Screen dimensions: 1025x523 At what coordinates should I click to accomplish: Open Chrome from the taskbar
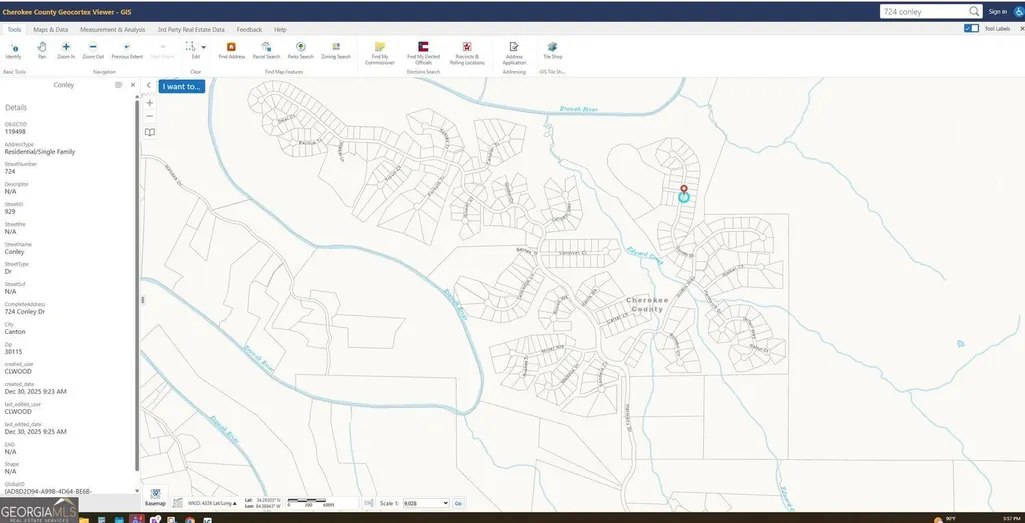coord(190,520)
